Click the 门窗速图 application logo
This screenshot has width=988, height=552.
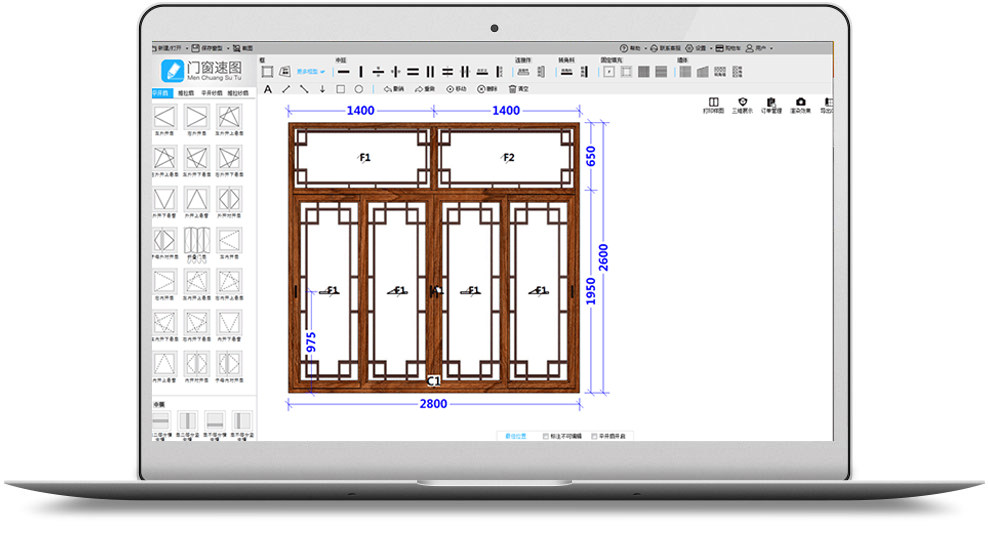click(x=201, y=71)
